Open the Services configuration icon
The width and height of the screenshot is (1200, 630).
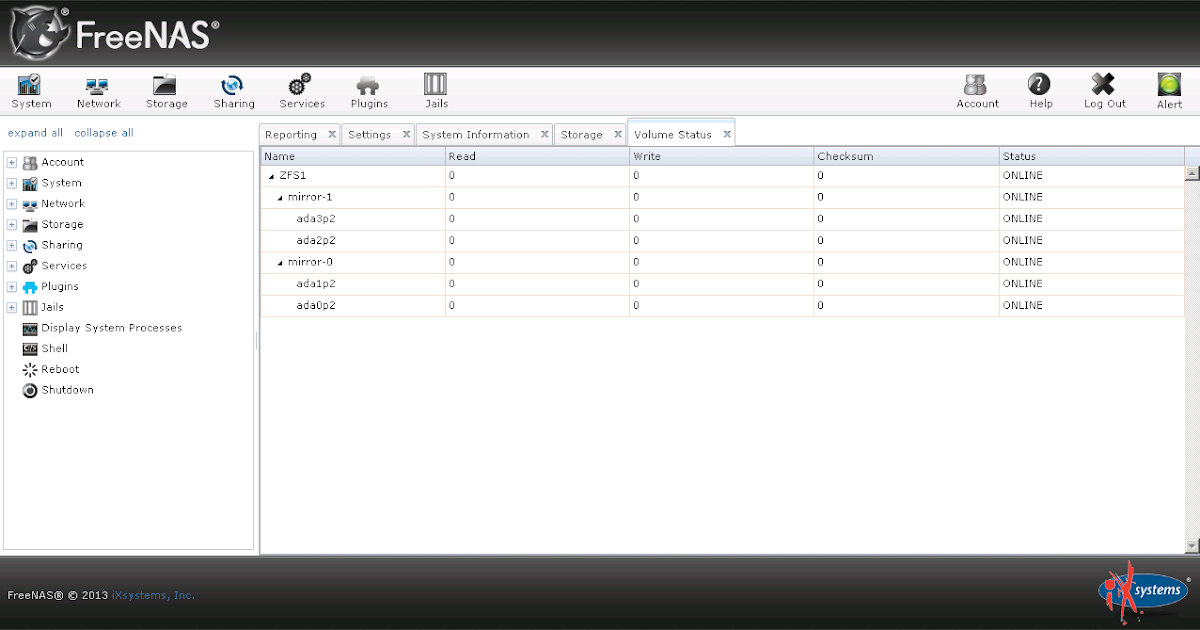pyautogui.click(x=301, y=90)
